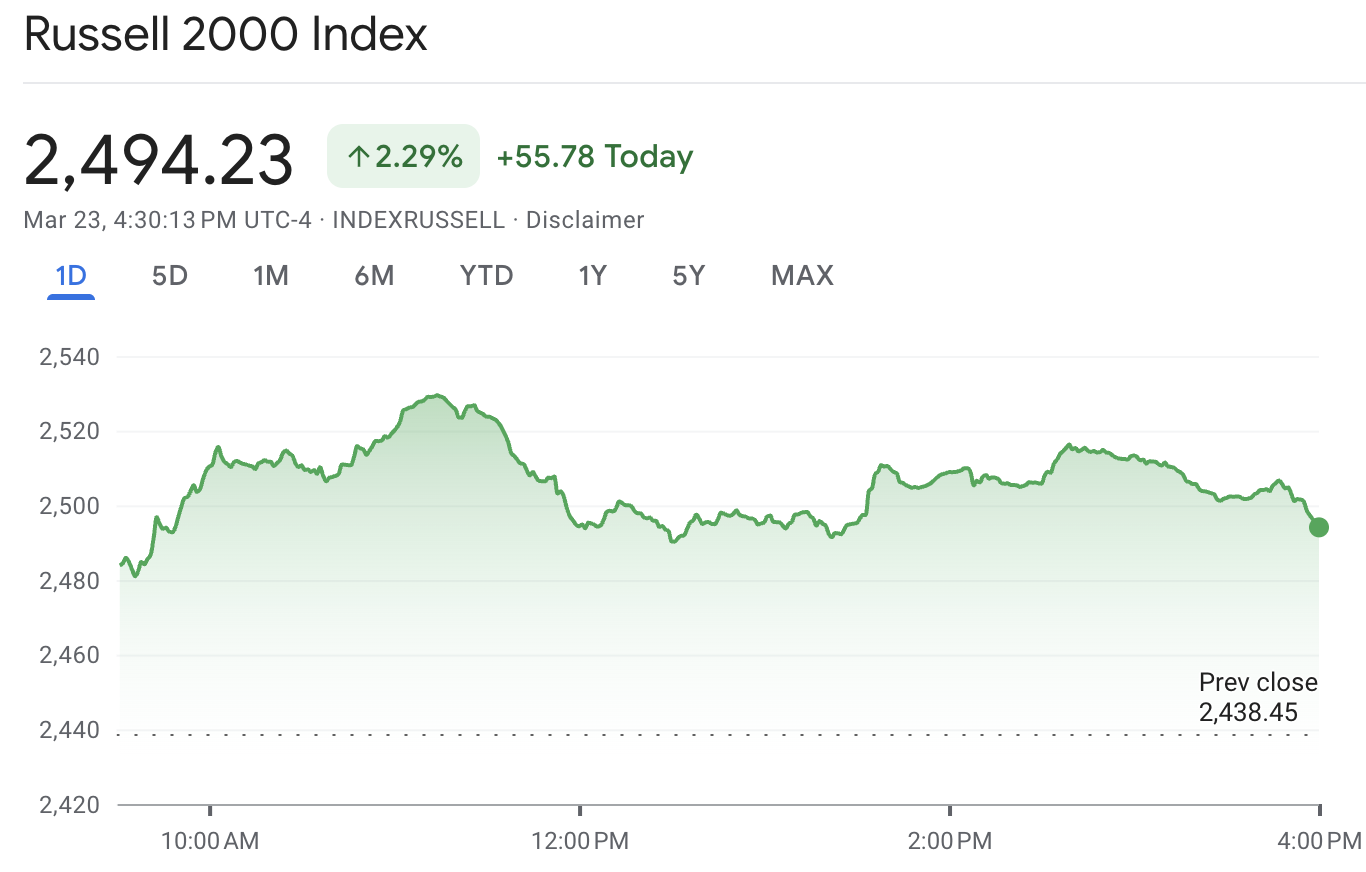This screenshot has width=1366, height=872.
Task: Select the 1D time range tab
Action: point(71,275)
